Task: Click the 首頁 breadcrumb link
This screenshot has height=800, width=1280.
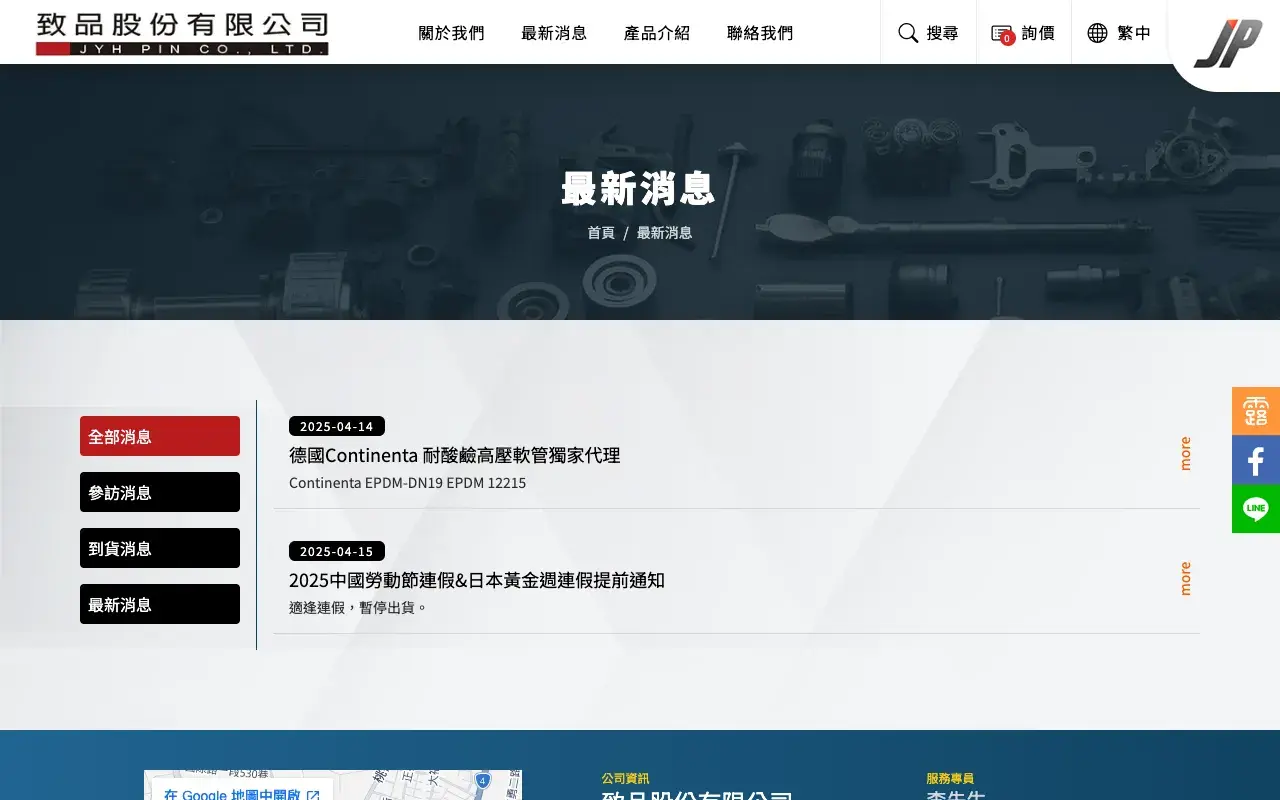Action: point(601,232)
